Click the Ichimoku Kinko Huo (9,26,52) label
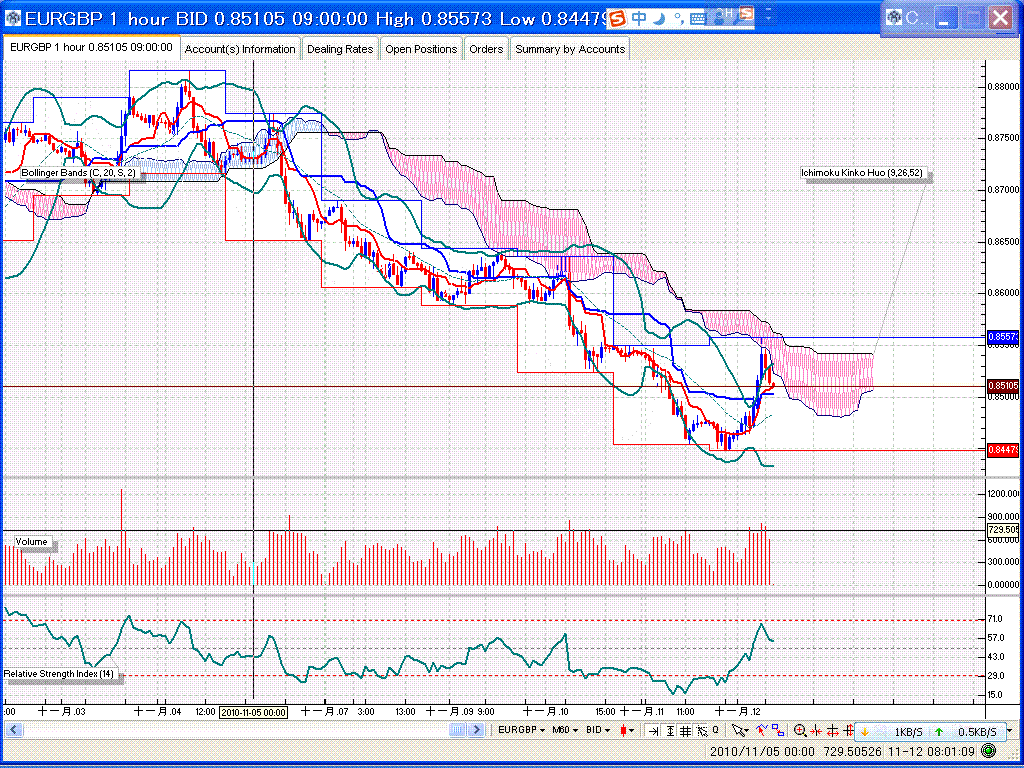This screenshot has height=768, width=1024. point(863,173)
